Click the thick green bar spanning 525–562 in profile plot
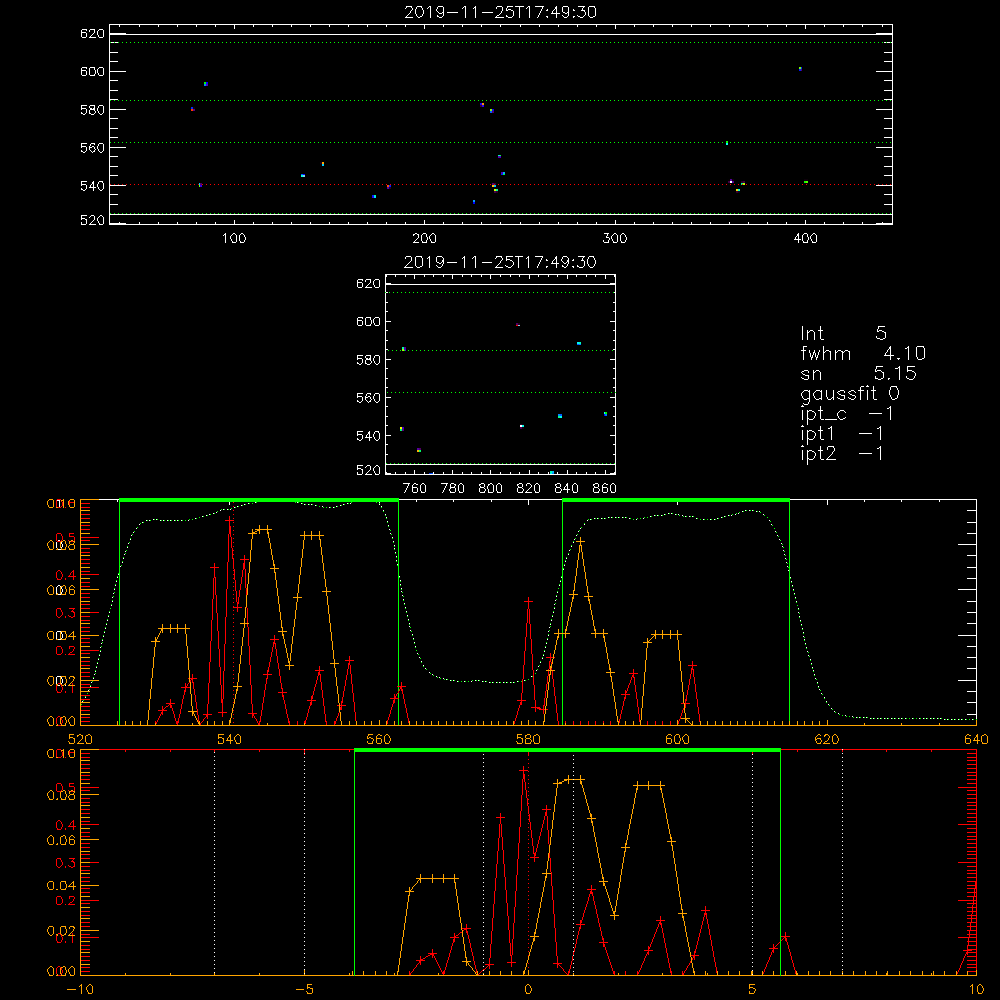Image resolution: width=1000 pixels, height=1000 pixels. 259,500
